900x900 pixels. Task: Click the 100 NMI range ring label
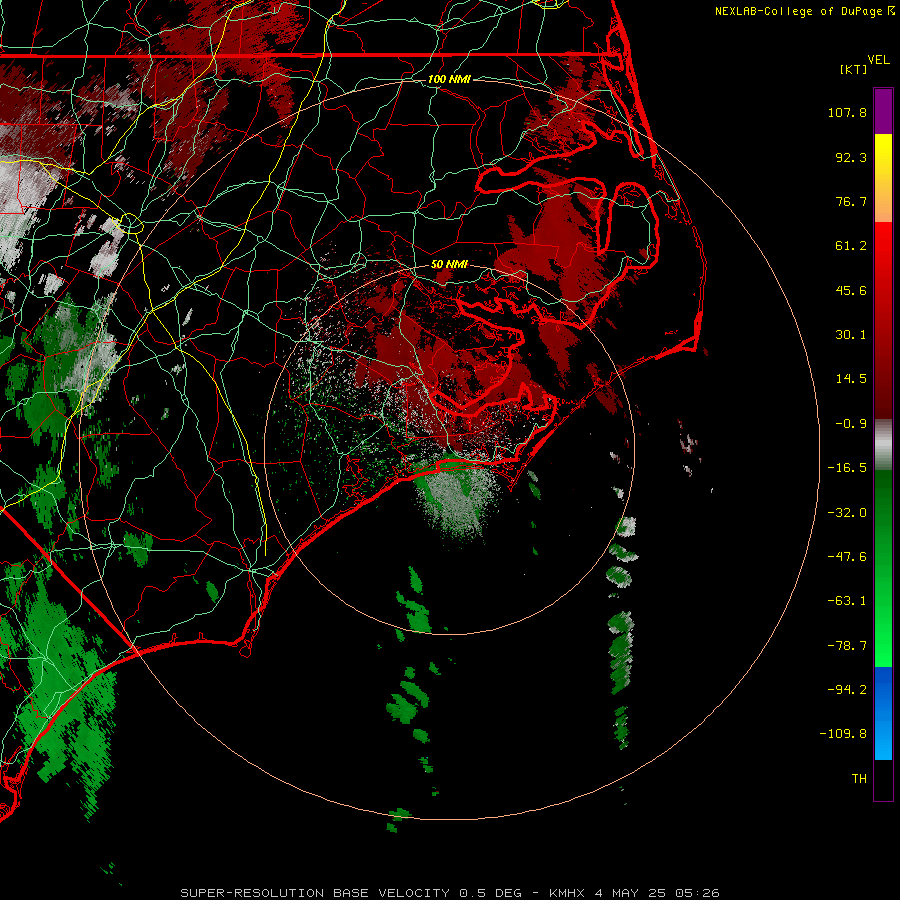449,79
